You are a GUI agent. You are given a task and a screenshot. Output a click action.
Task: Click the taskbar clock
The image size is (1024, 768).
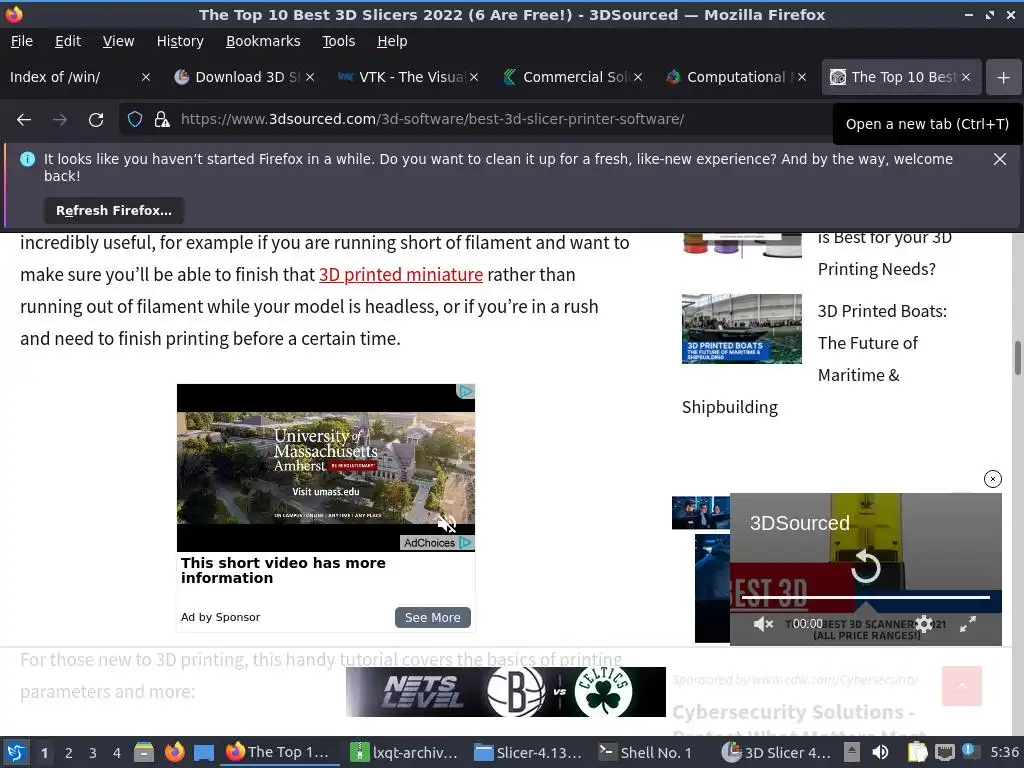(1004, 752)
